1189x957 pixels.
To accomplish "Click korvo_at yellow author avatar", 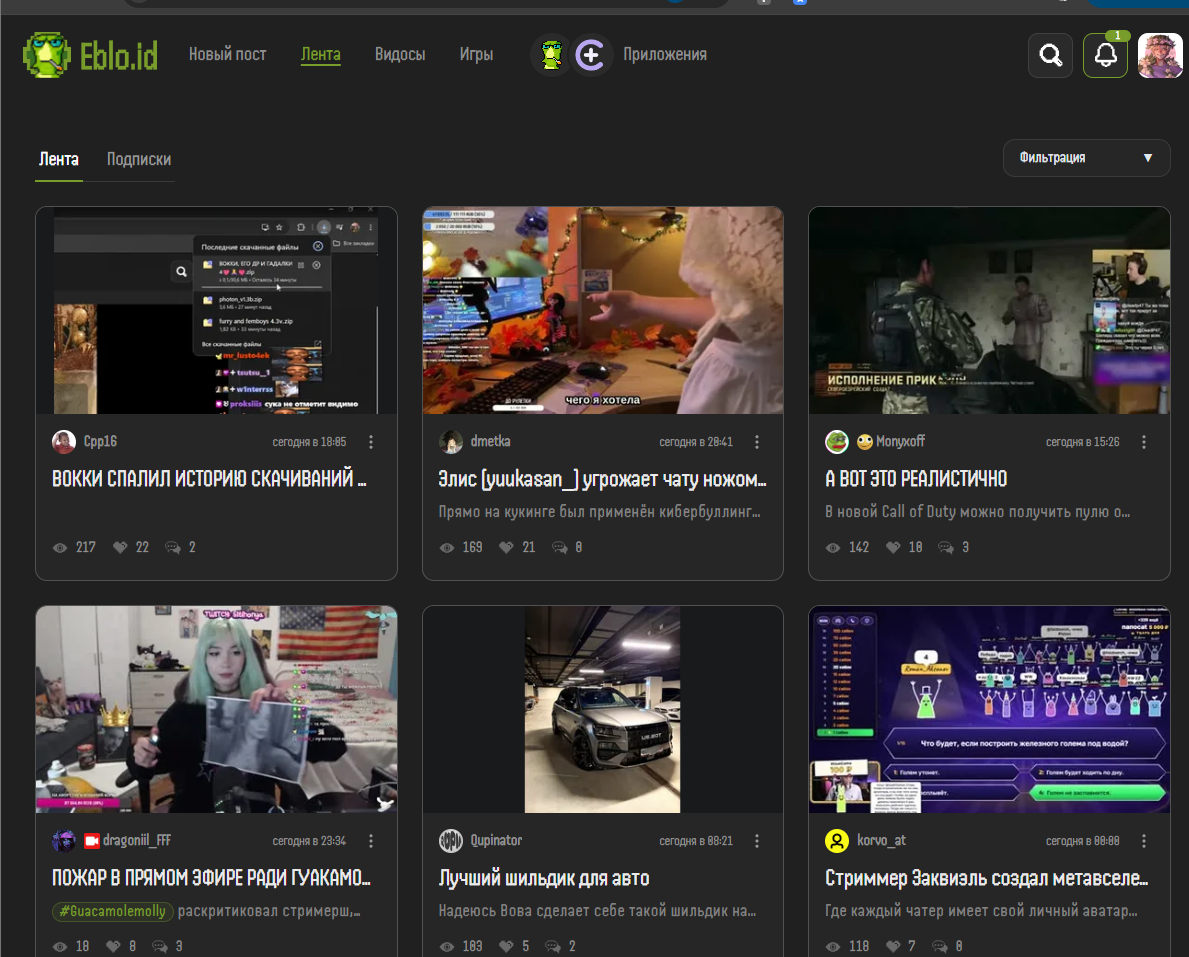I will pyautogui.click(x=836, y=840).
